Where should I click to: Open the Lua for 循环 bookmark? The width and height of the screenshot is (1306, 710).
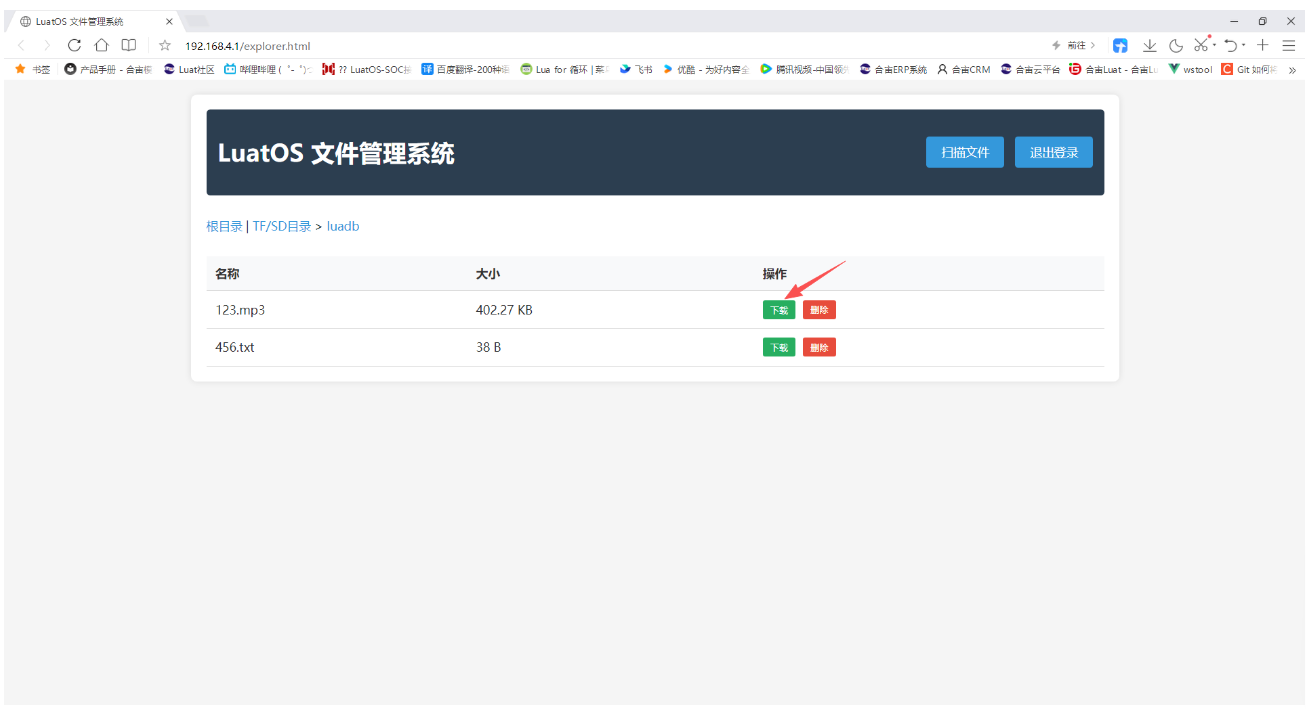(x=565, y=70)
